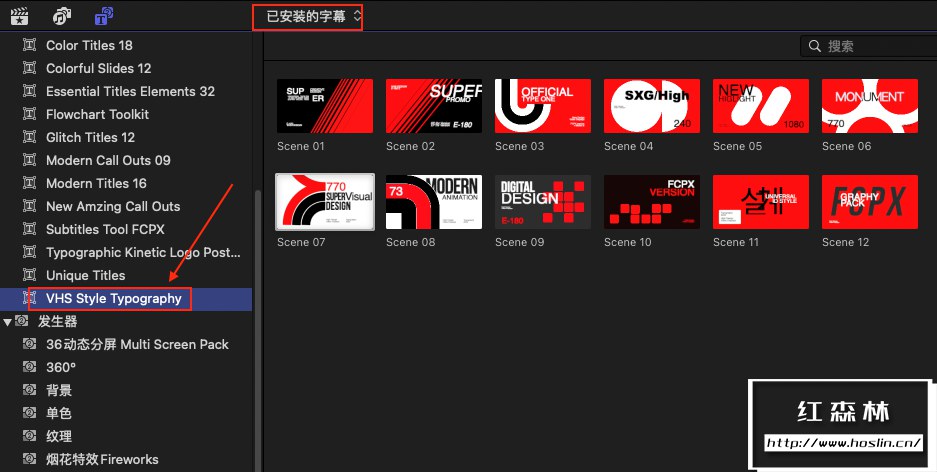Open the 已安装的字幕 dropdown
Screen dimensions: 937x472
pos(314,17)
